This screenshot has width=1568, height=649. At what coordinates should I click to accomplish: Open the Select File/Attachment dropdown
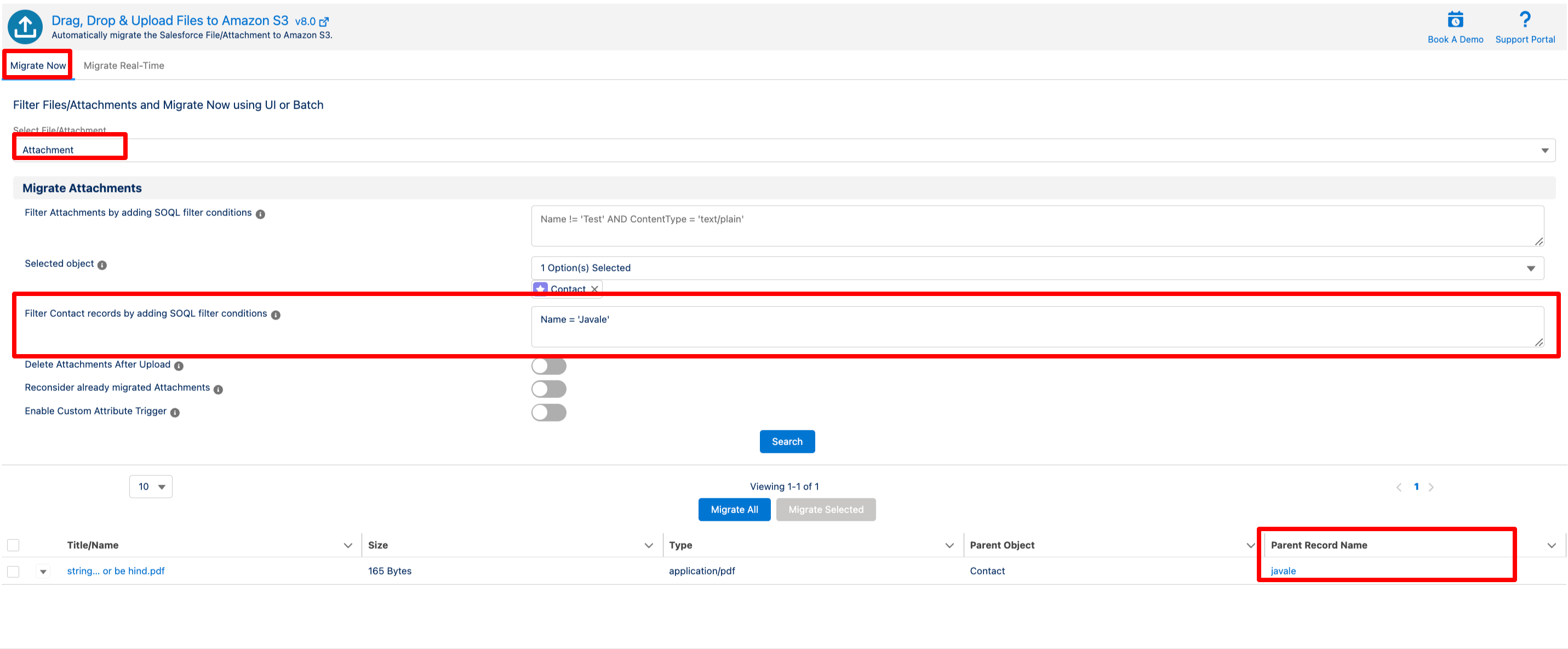(783, 150)
